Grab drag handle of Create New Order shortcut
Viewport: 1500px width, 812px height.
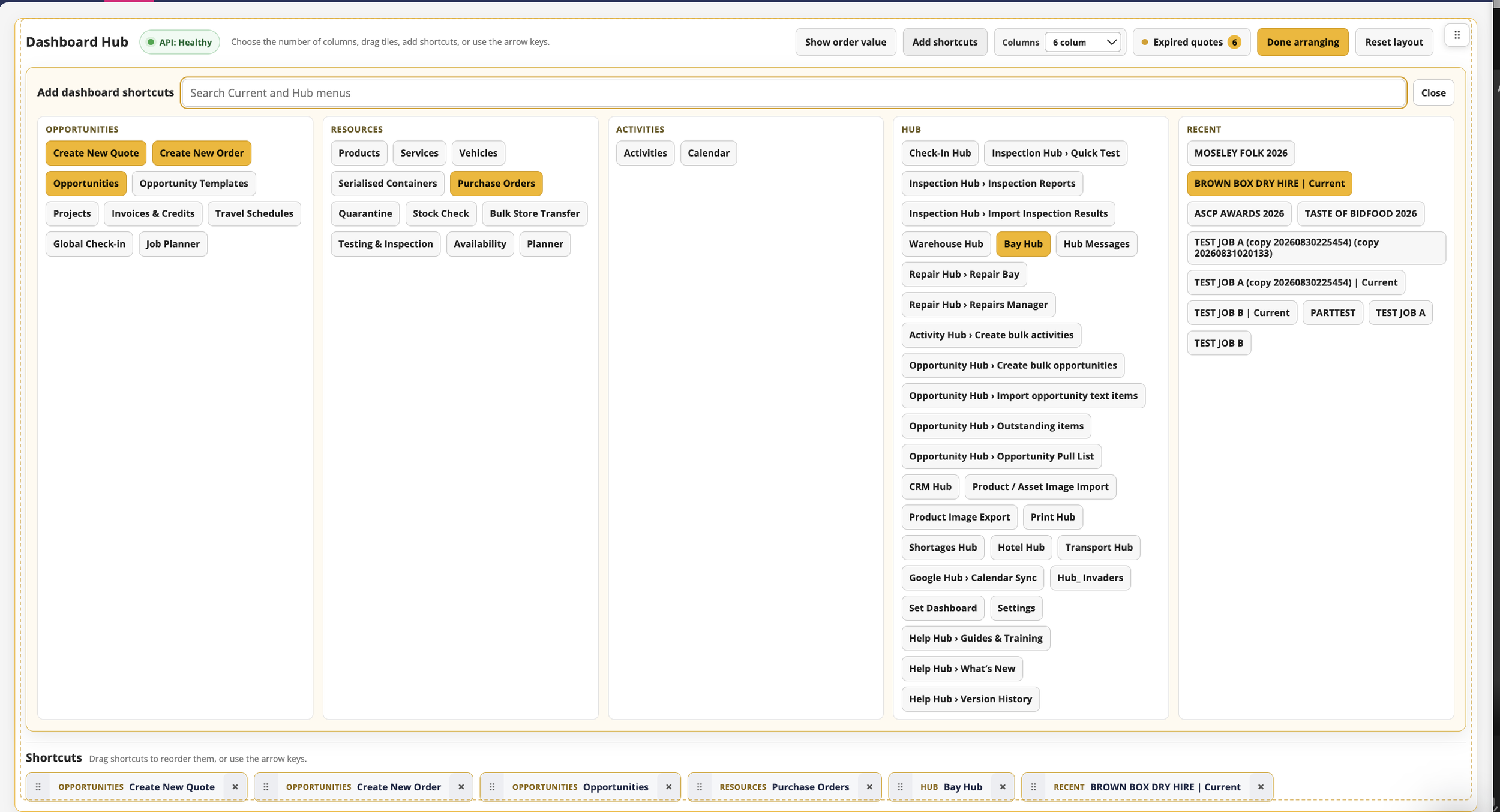266,787
